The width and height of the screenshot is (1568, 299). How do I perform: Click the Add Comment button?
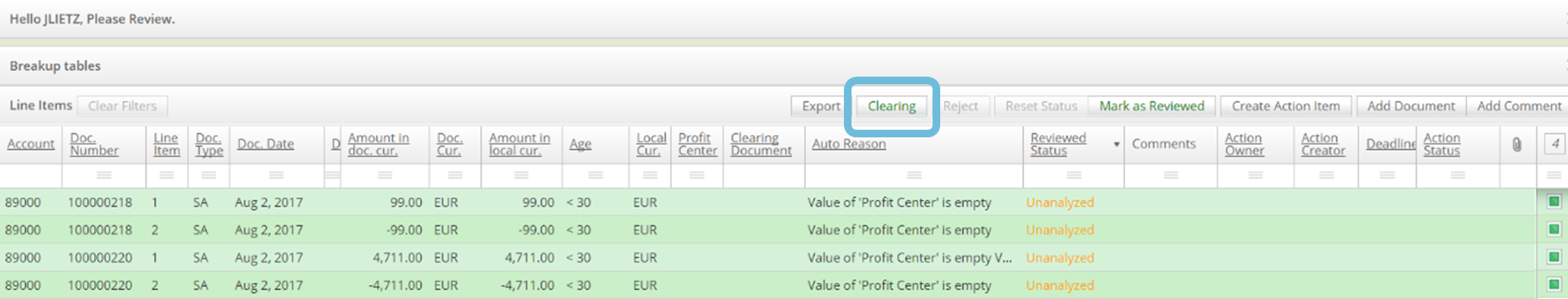coord(1519,106)
